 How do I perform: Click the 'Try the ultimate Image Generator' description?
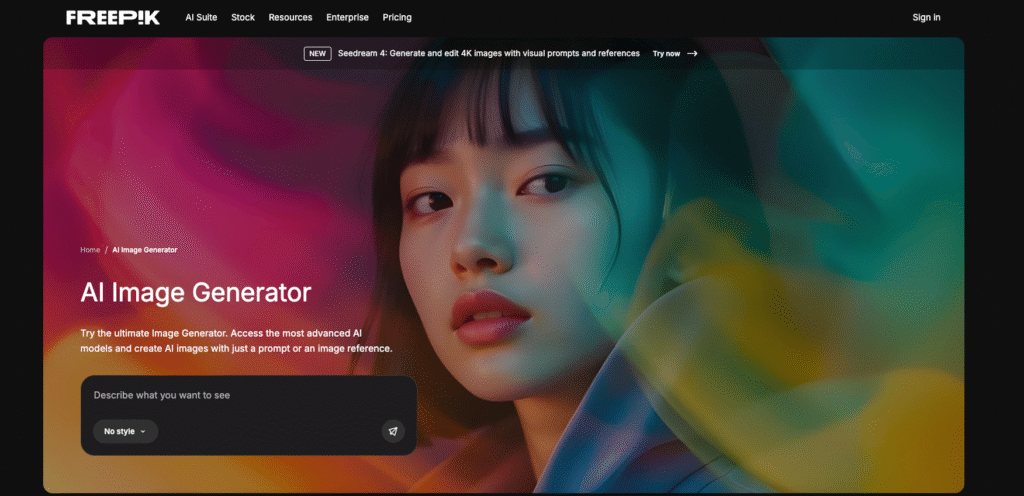tap(236, 340)
